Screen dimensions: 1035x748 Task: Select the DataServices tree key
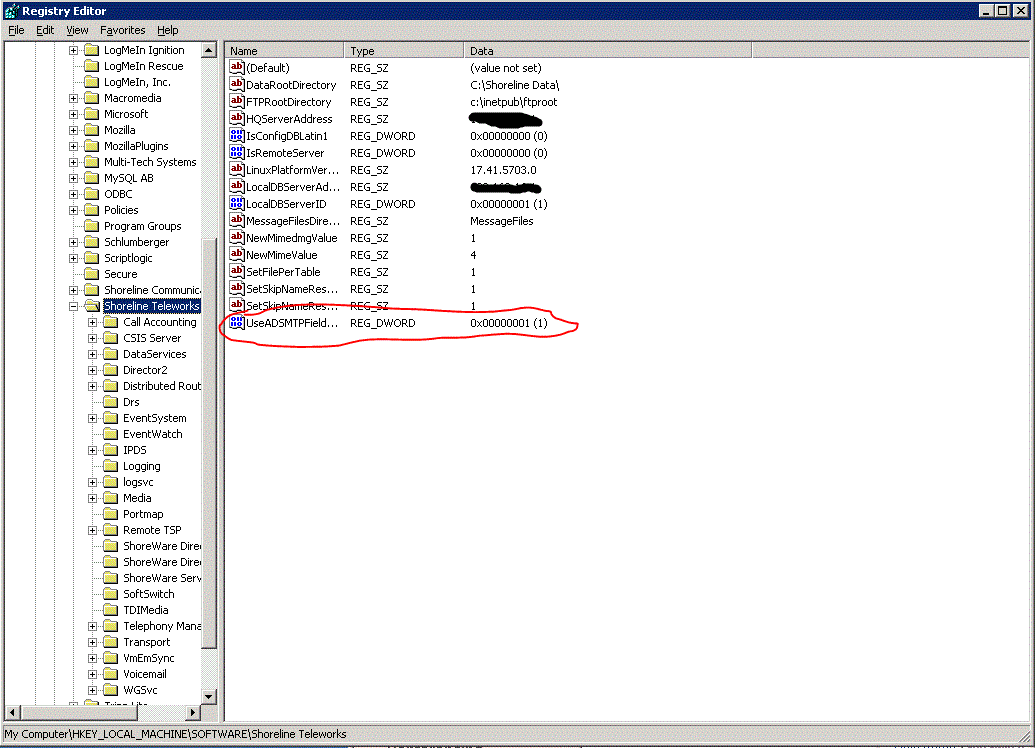(154, 354)
